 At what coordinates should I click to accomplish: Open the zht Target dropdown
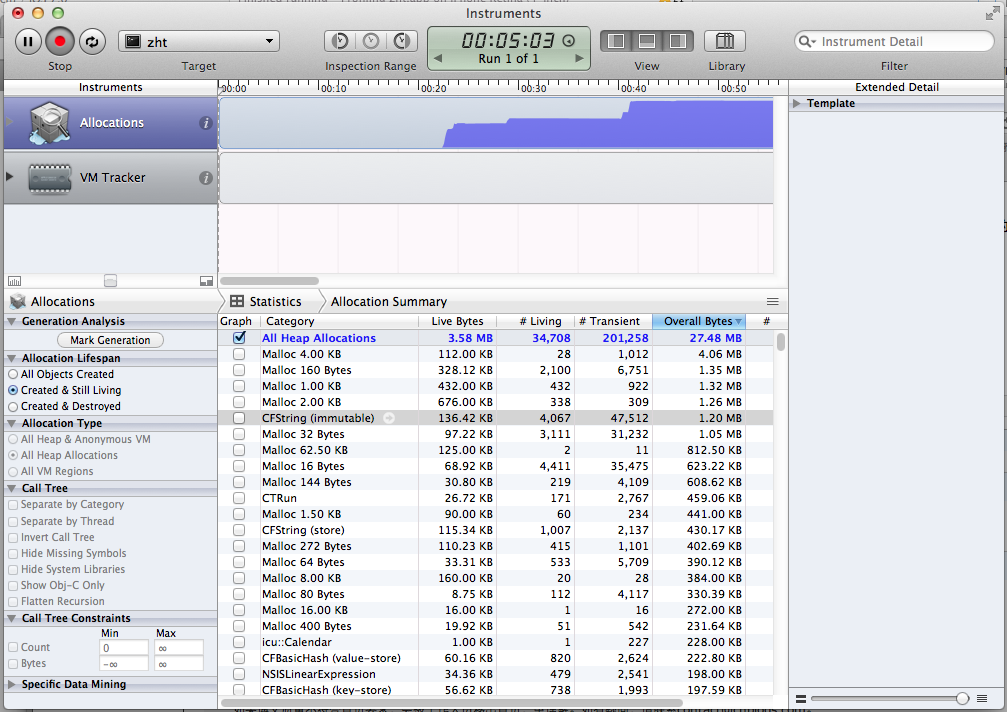pos(199,42)
